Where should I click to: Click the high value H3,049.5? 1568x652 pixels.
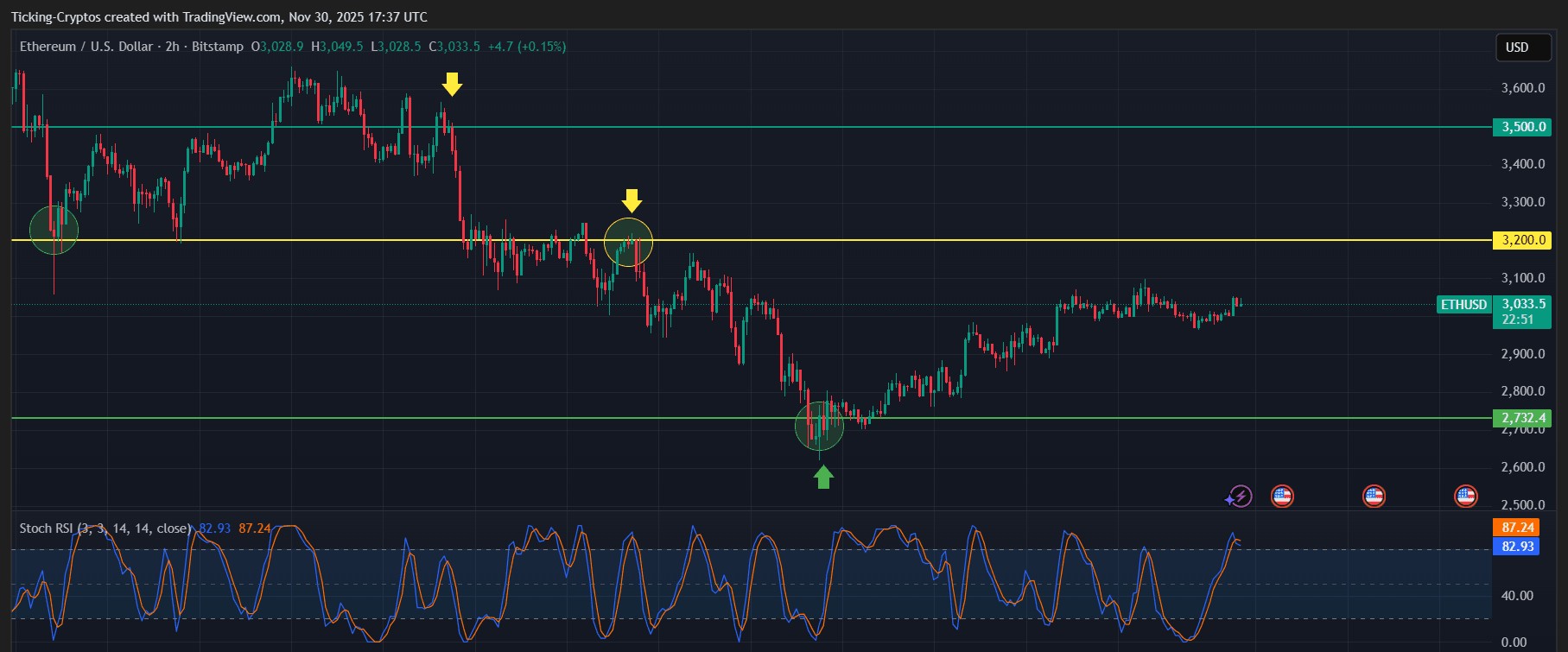(x=337, y=47)
